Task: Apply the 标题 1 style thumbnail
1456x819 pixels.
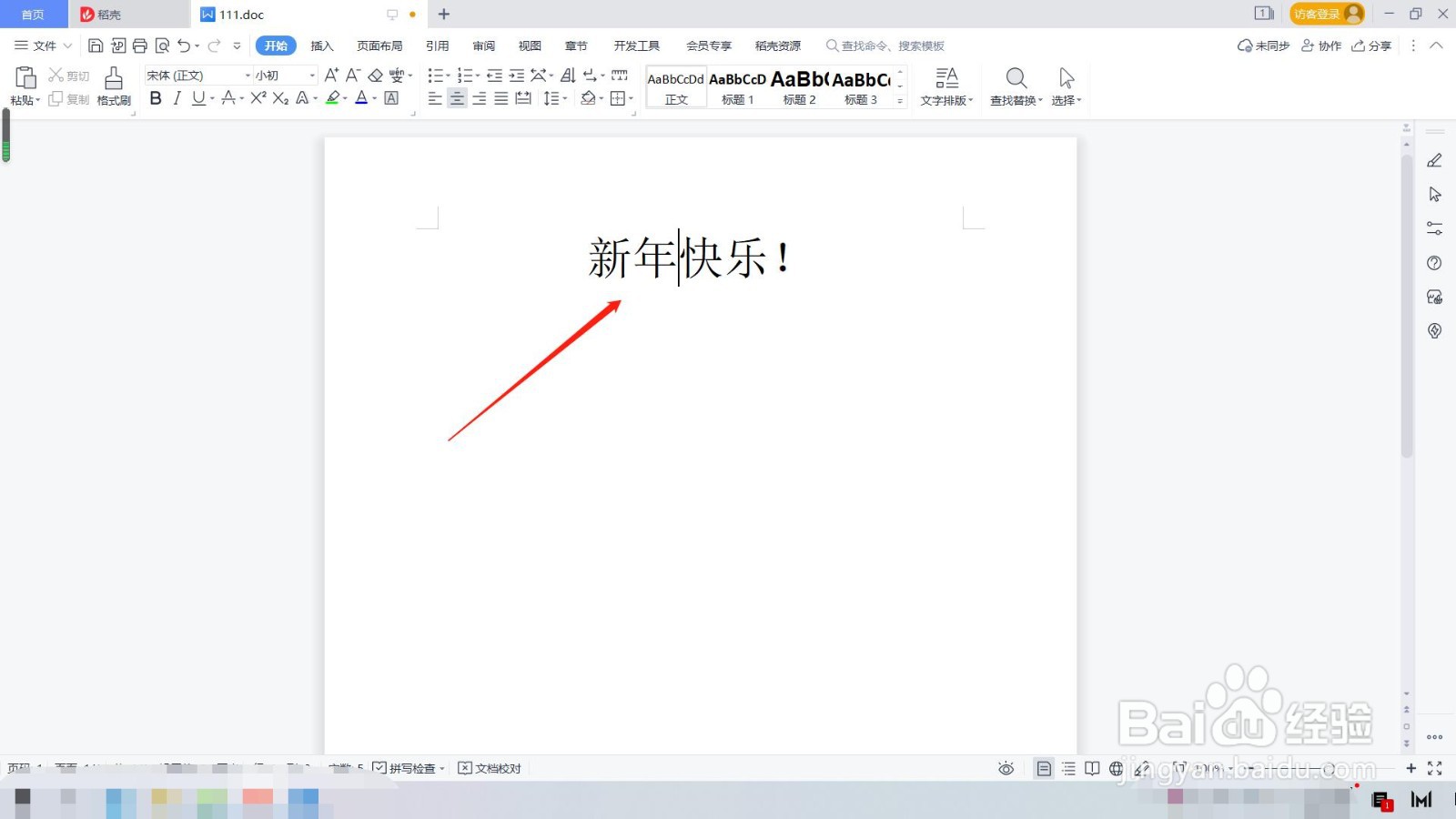Action: click(x=737, y=88)
